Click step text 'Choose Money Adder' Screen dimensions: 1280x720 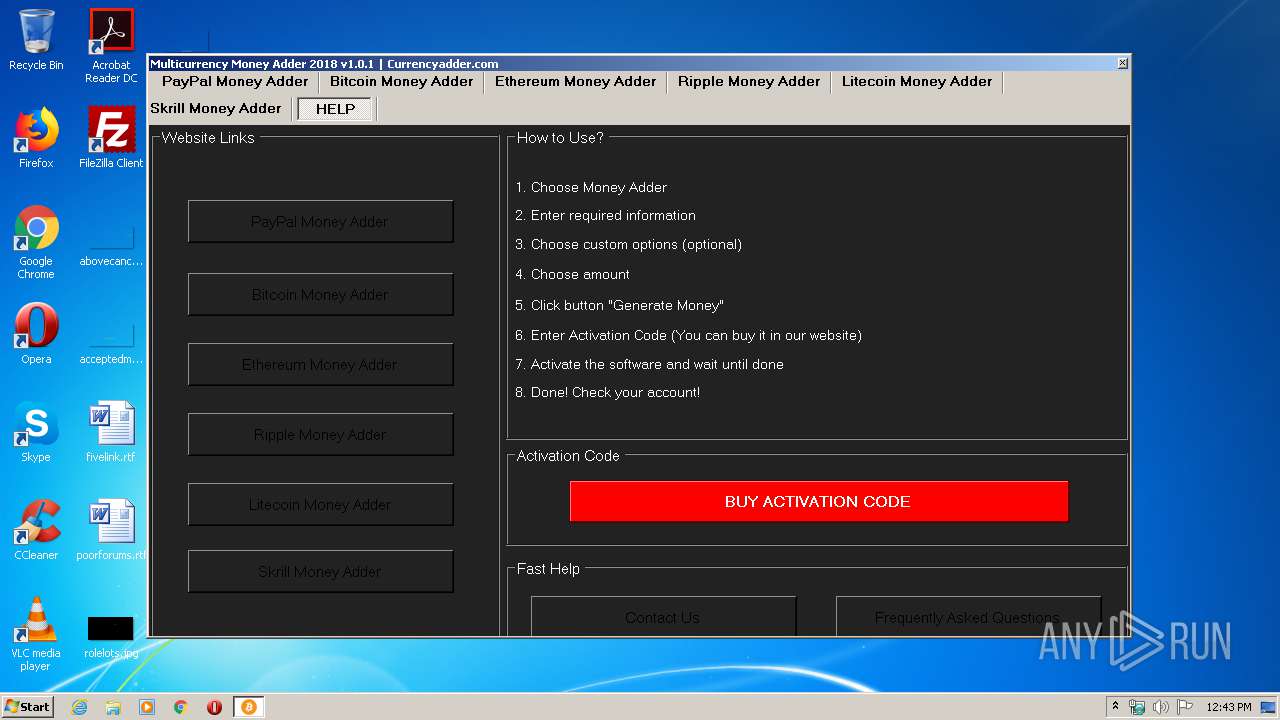[x=598, y=188]
